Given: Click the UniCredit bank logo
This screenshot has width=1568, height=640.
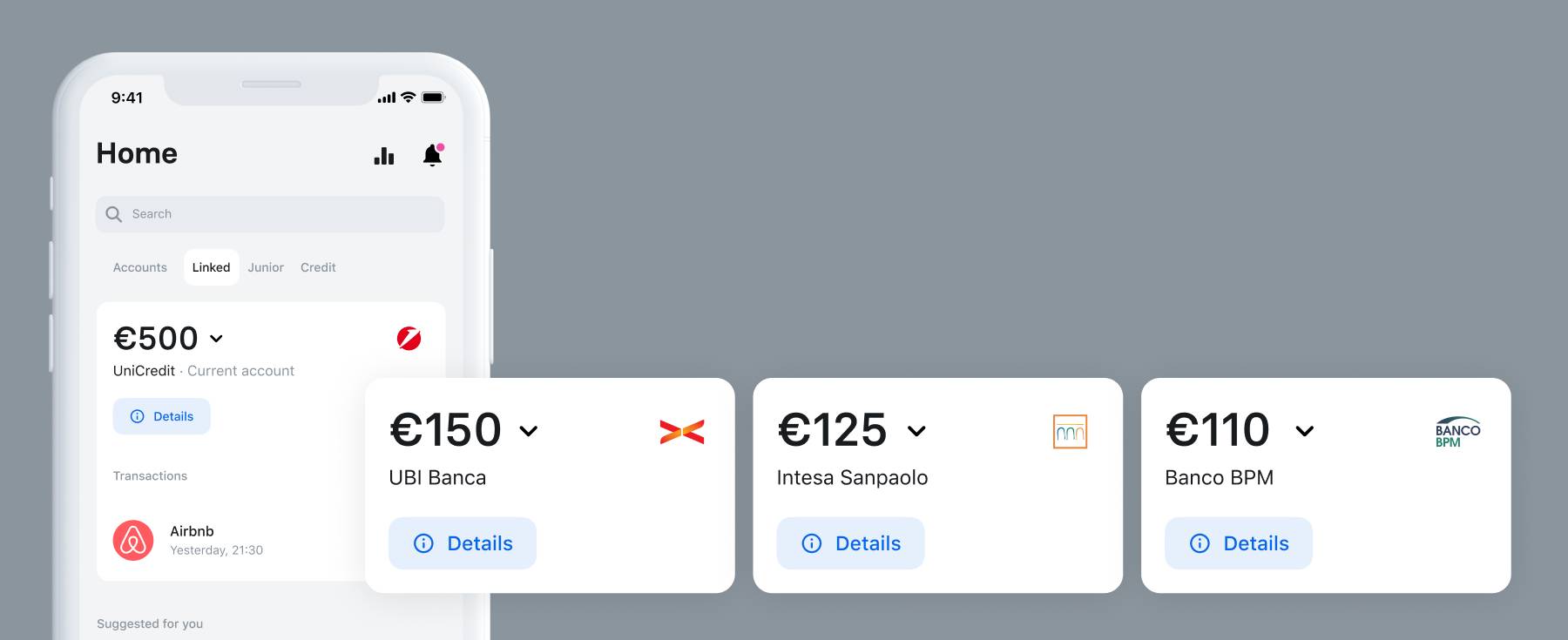Looking at the screenshot, I should click(x=409, y=338).
